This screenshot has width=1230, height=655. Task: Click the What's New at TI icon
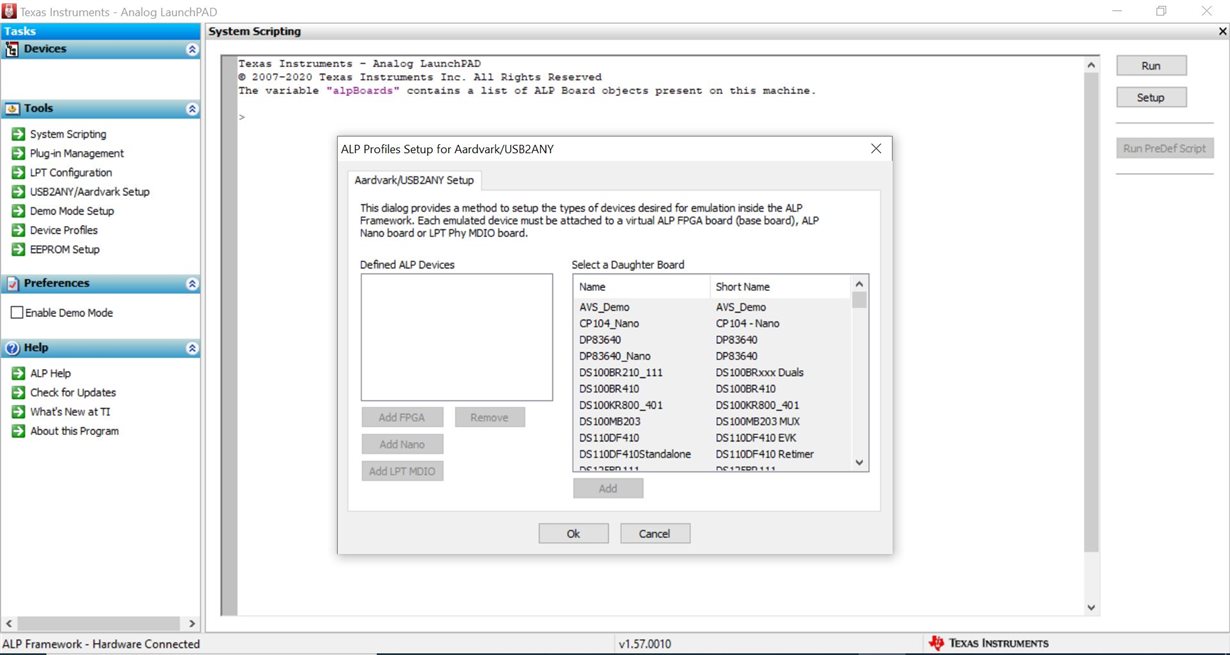(18, 412)
